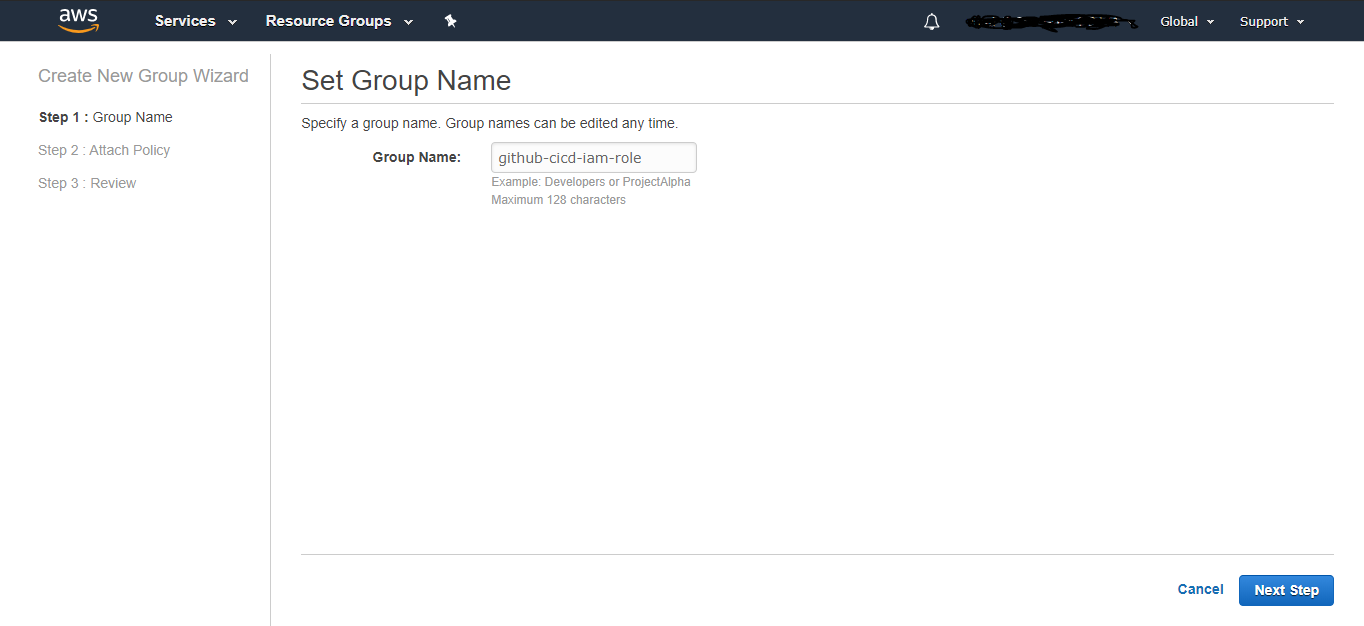Click the Group Name text field
The height and width of the screenshot is (626, 1364).
tap(593, 157)
